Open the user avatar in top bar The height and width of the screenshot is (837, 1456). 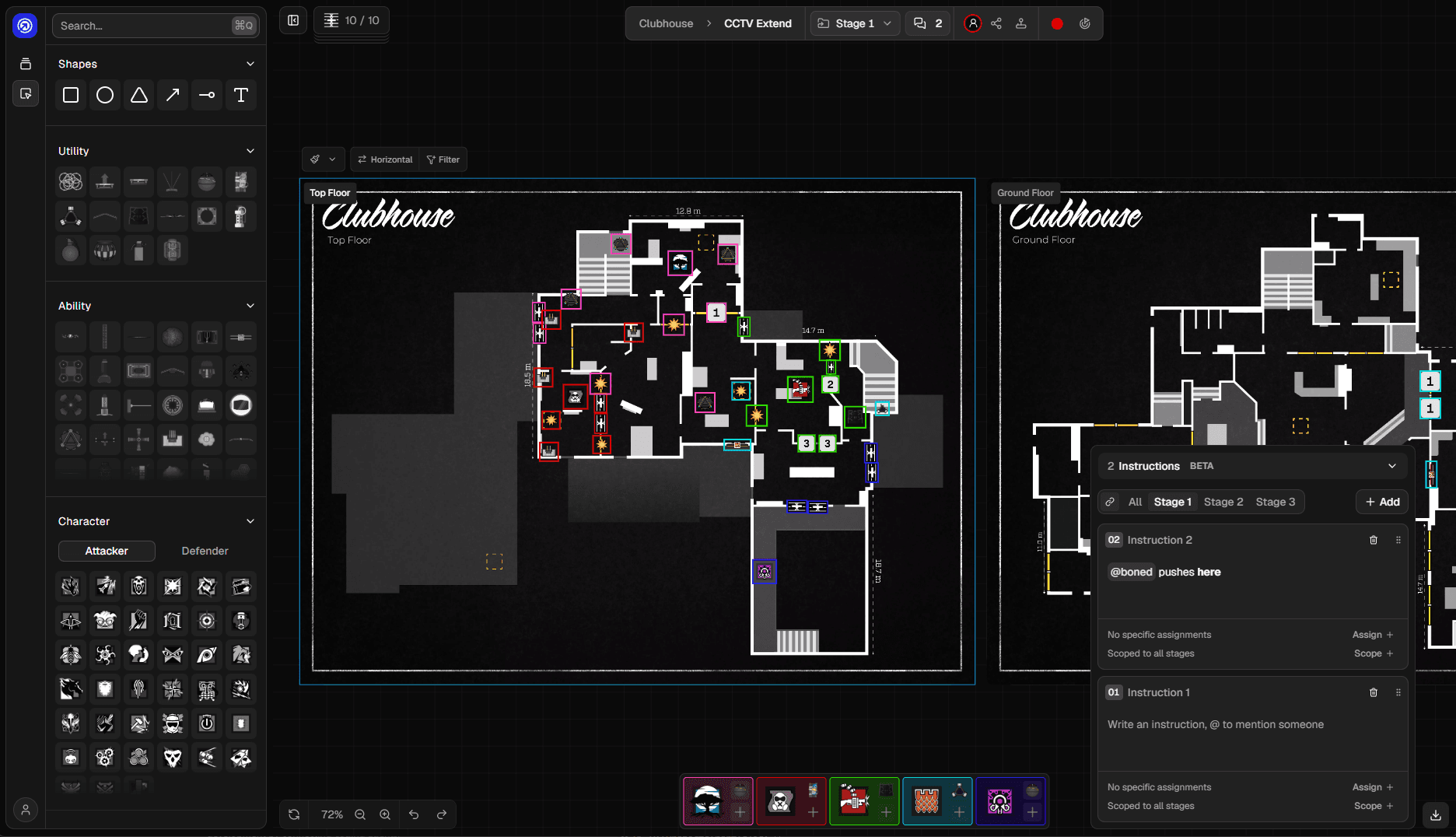972,23
